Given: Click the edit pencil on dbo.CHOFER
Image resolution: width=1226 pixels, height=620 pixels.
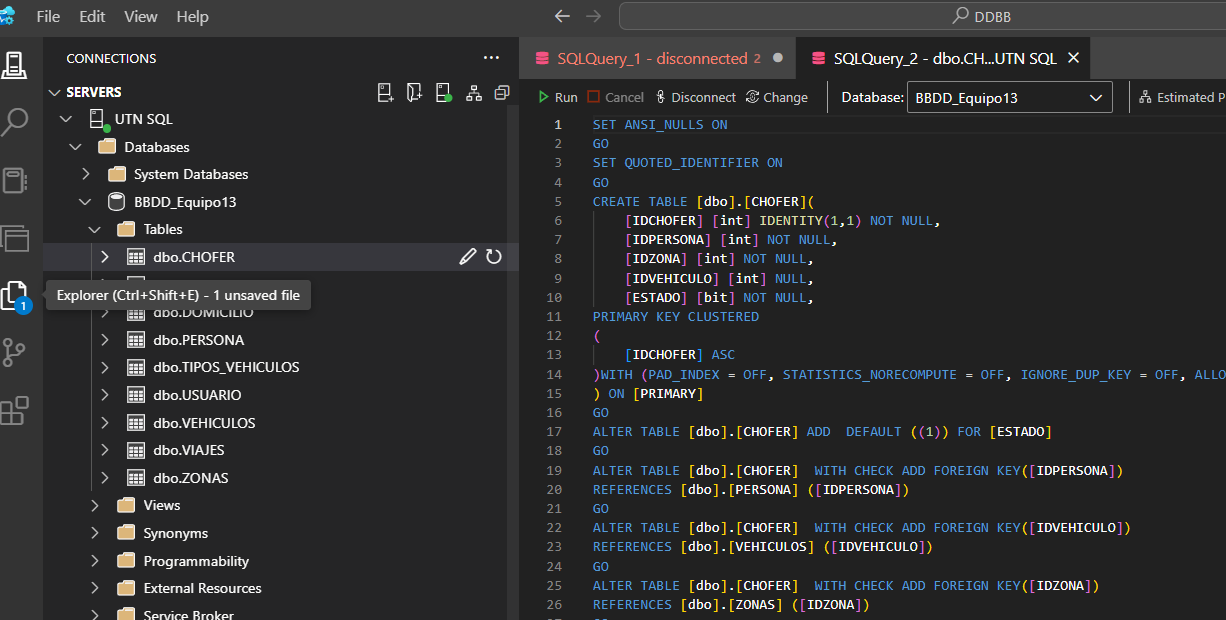Looking at the screenshot, I should coord(467,257).
